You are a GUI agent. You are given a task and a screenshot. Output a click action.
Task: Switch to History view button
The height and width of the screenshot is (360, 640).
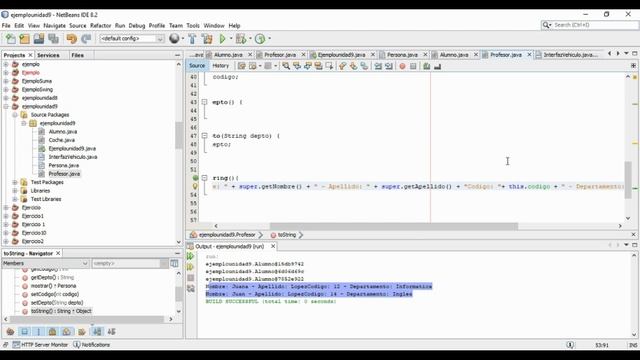point(220,66)
